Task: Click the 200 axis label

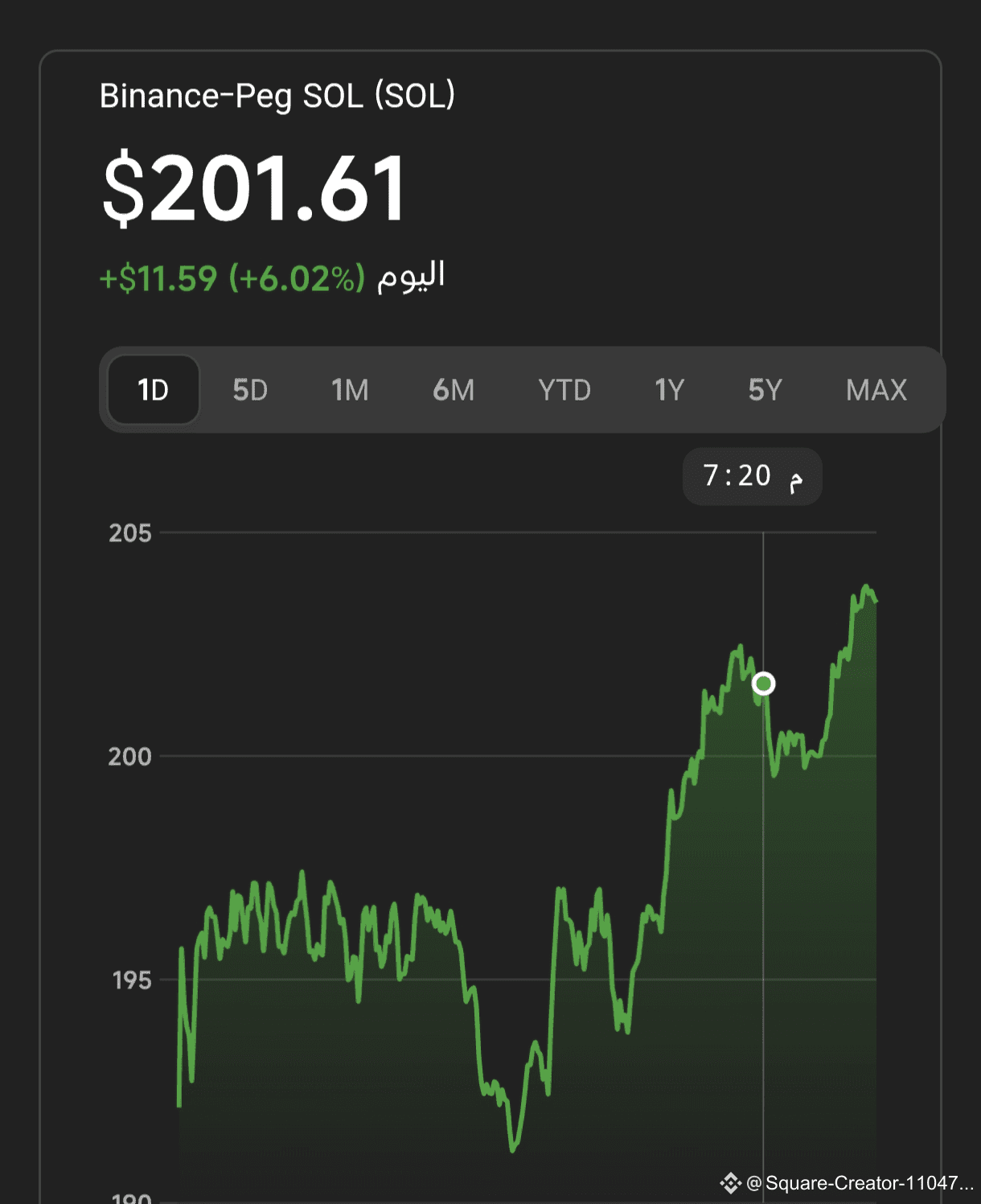Action: click(x=129, y=756)
